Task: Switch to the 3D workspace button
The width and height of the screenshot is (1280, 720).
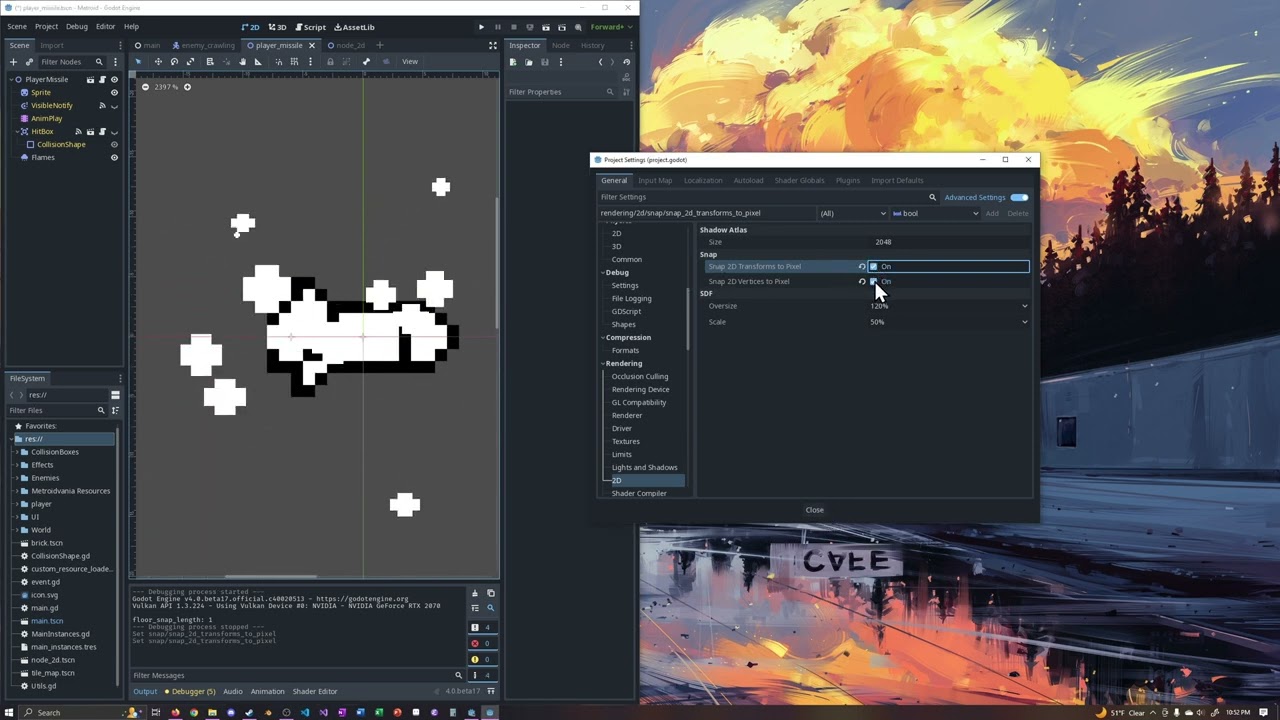Action: coord(277,27)
